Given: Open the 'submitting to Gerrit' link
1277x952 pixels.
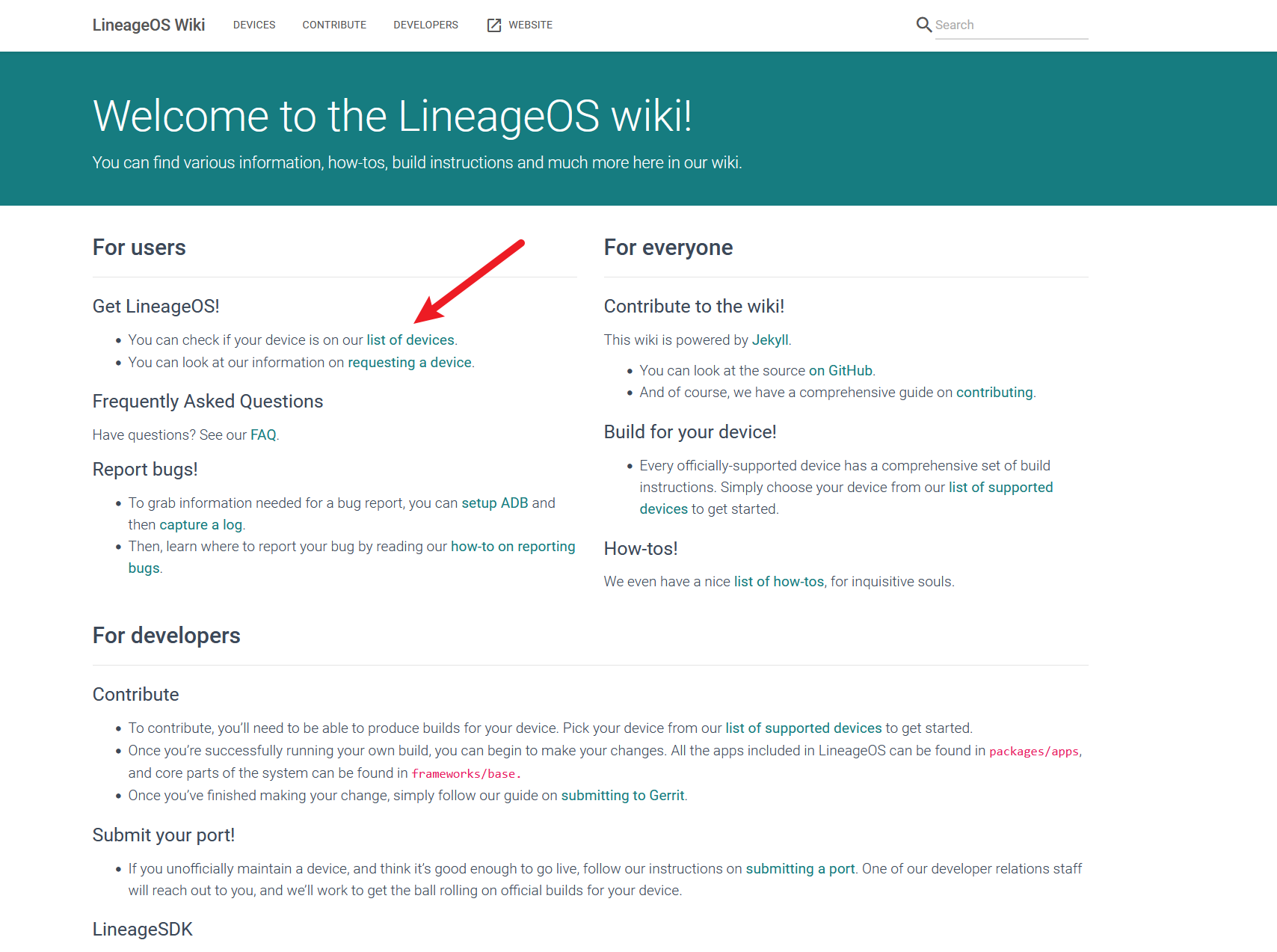Looking at the screenshot, I should (x=623, y=795).
